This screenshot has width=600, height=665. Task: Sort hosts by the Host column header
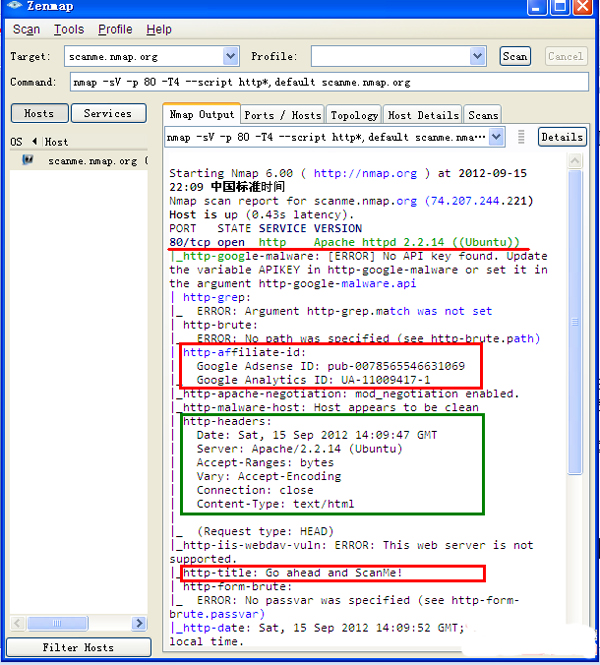[x=56, y=142]
